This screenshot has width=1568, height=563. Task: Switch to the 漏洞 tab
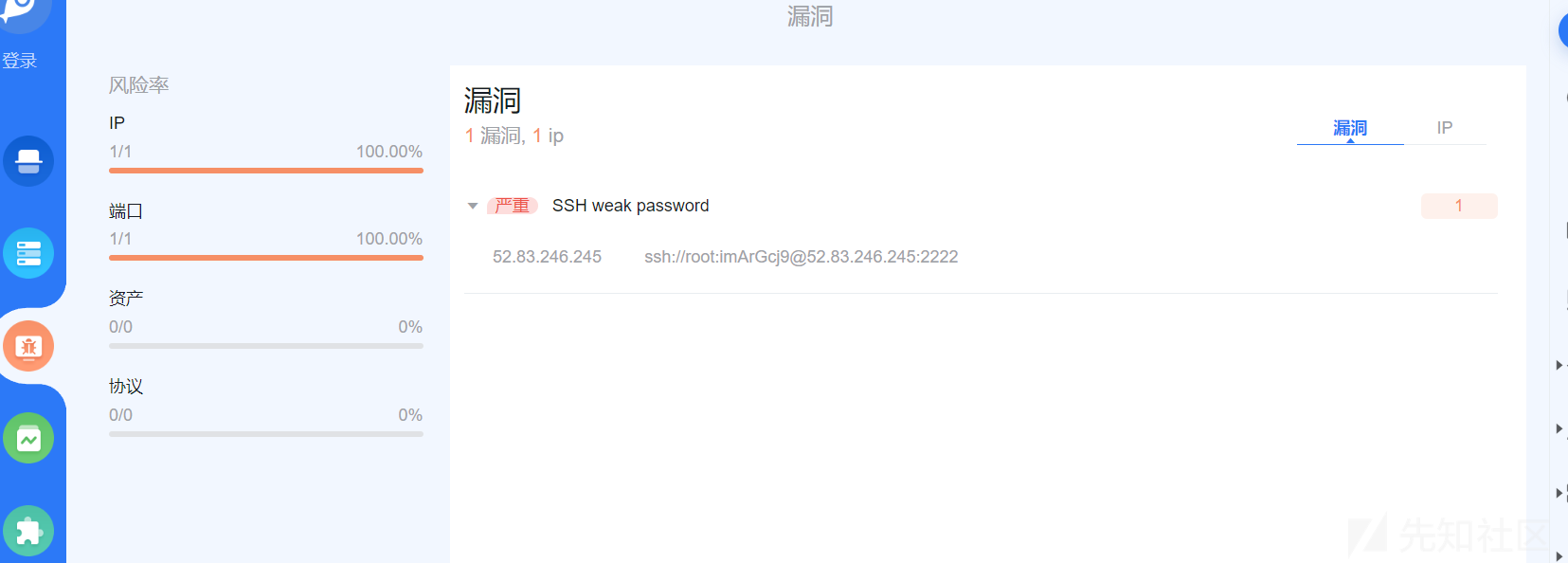click(1350, 128)
